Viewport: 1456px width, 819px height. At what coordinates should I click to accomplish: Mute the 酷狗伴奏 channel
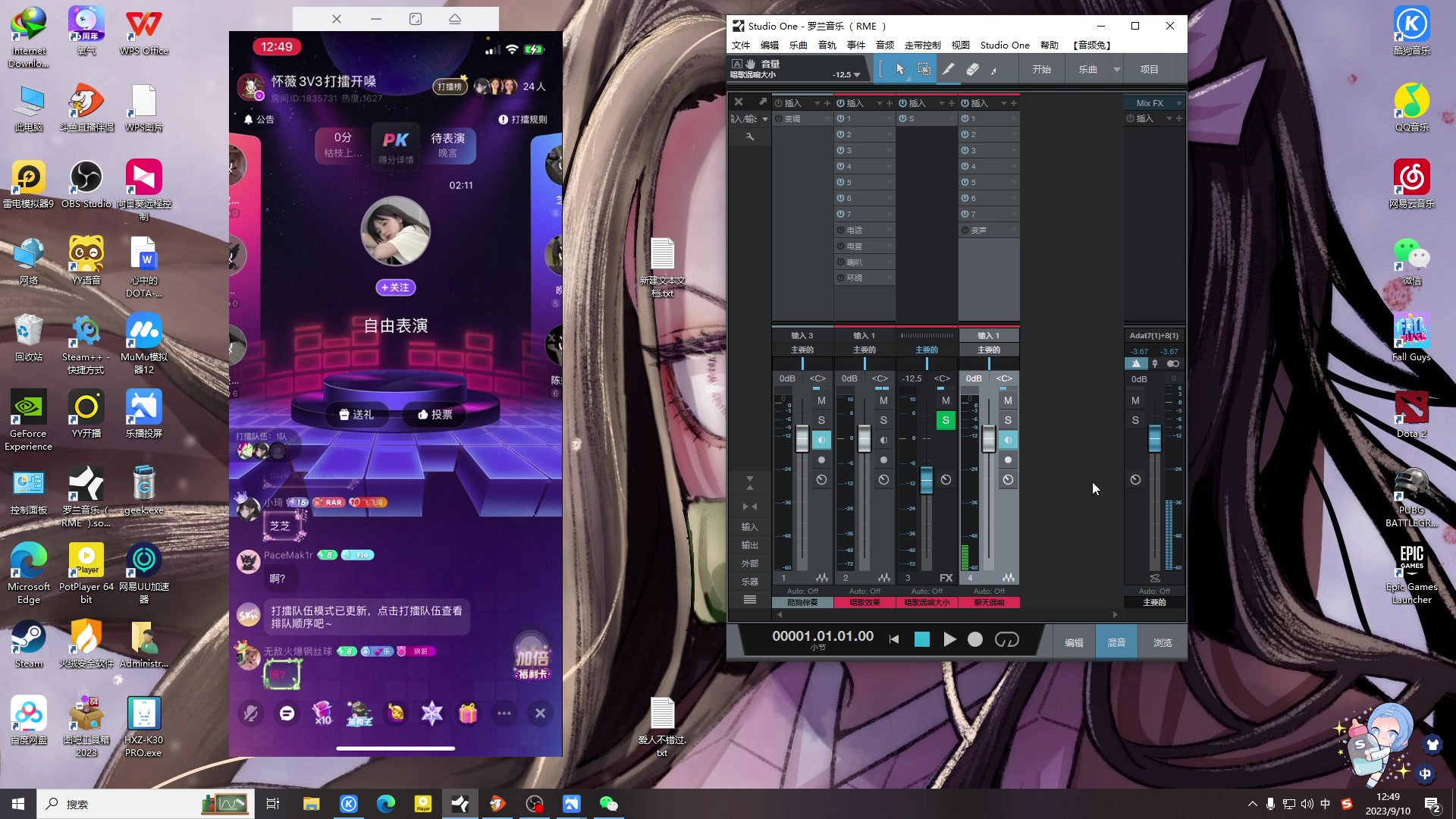coord(821,400)
